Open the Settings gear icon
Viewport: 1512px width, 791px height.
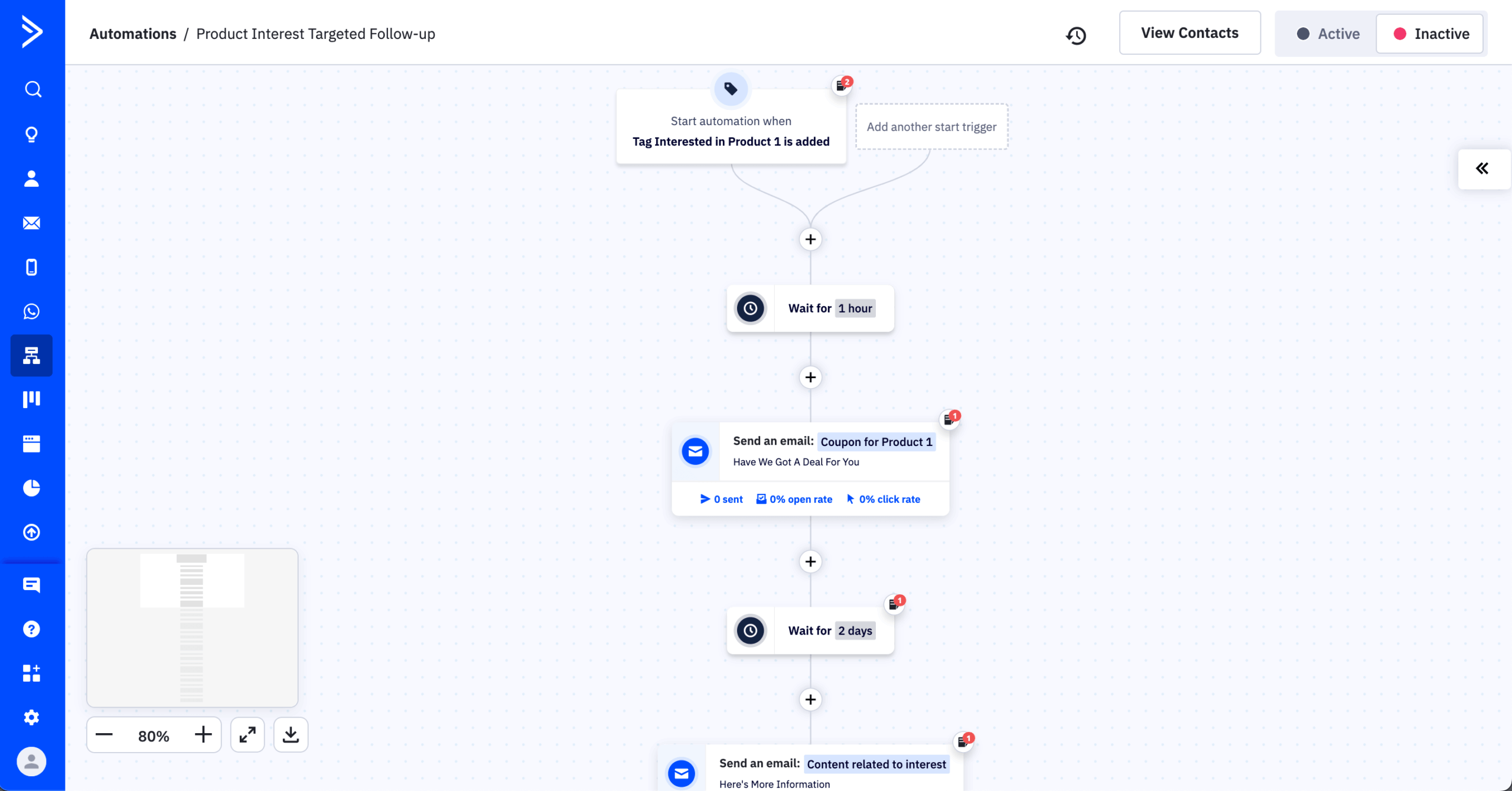32,717
